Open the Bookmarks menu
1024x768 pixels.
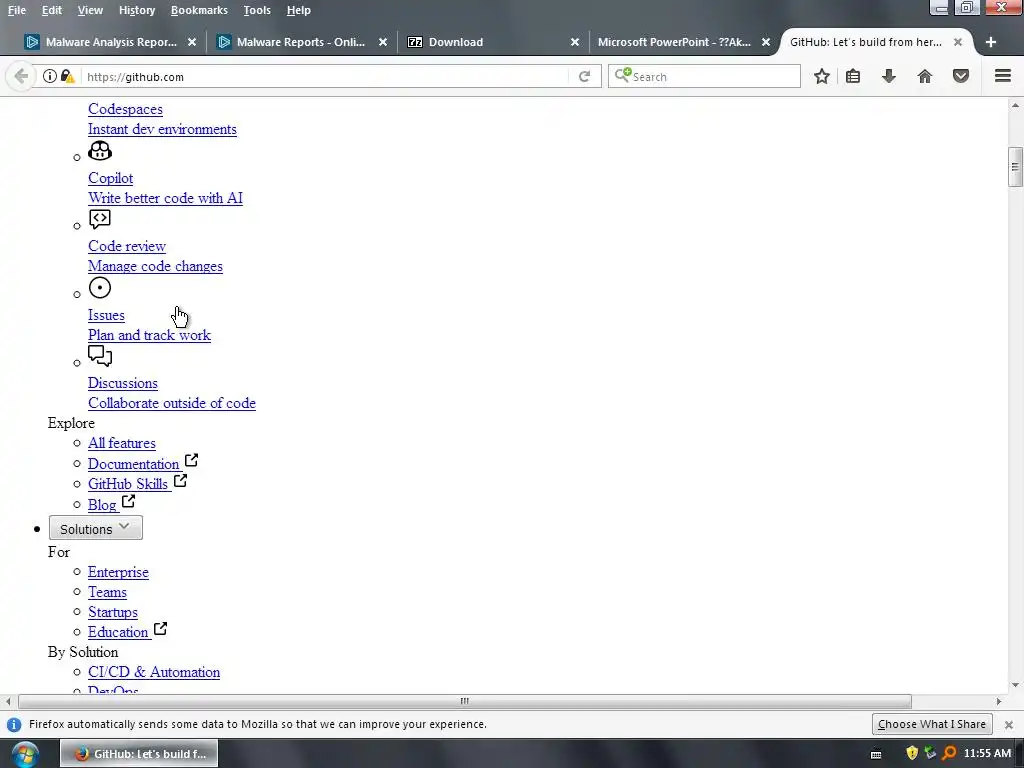click(x=199, y=10)
